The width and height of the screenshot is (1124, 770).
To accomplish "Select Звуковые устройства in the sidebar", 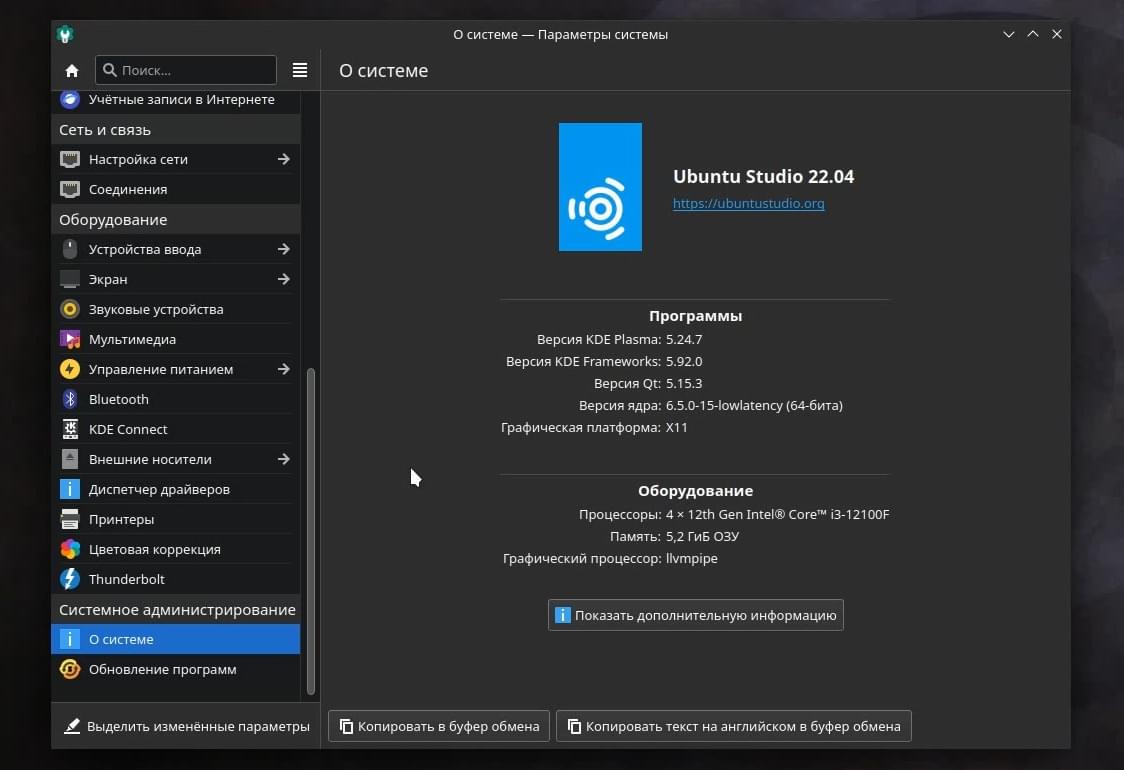I will click(176, 309).
